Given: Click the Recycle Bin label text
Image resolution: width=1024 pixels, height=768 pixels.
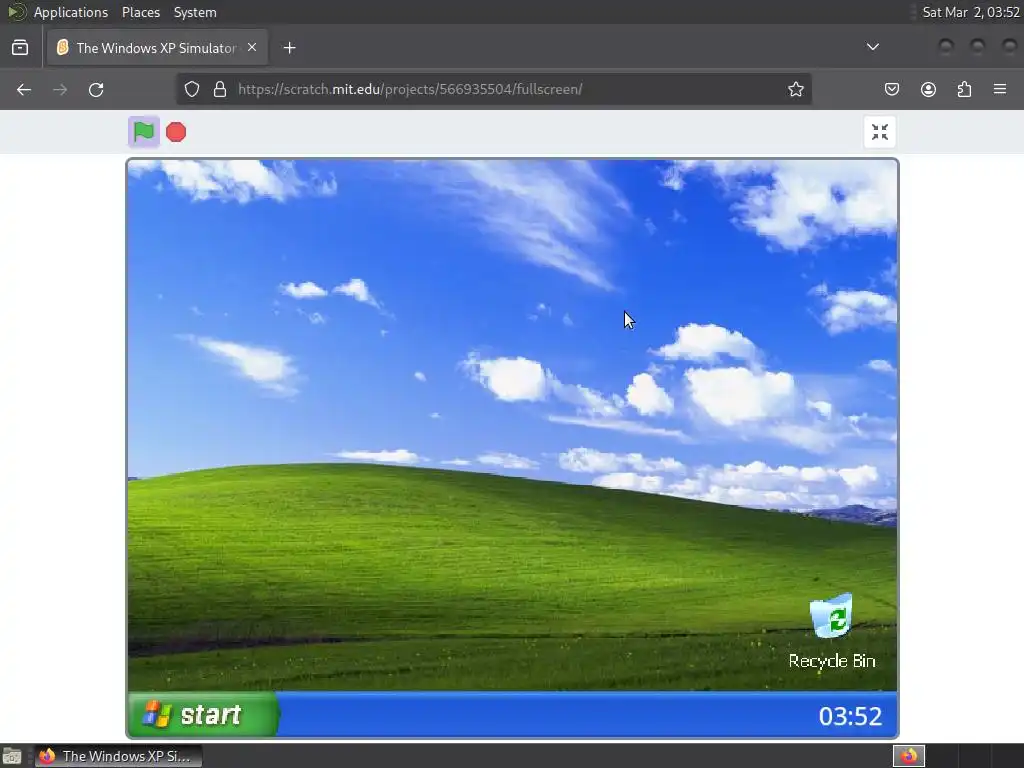Looking at the screenshot, I should point(831,661).
